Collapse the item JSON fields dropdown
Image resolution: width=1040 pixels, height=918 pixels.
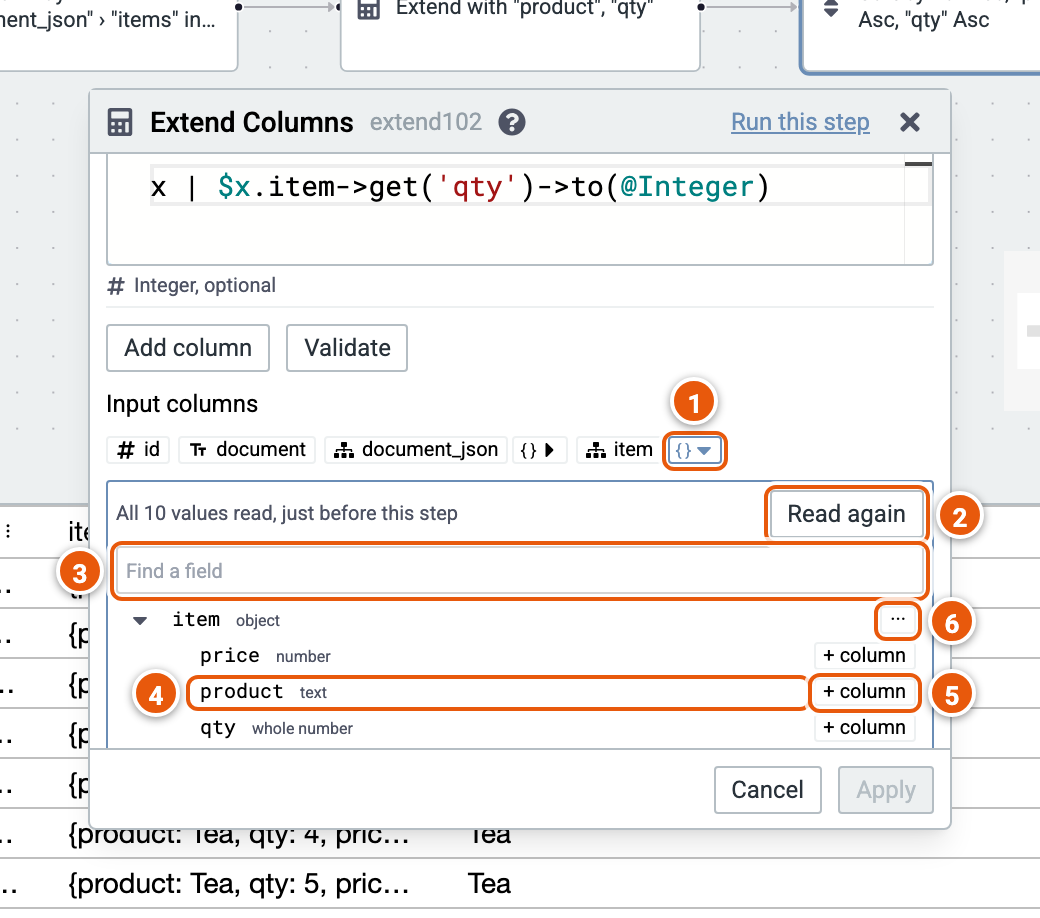(x=694, y=451)
